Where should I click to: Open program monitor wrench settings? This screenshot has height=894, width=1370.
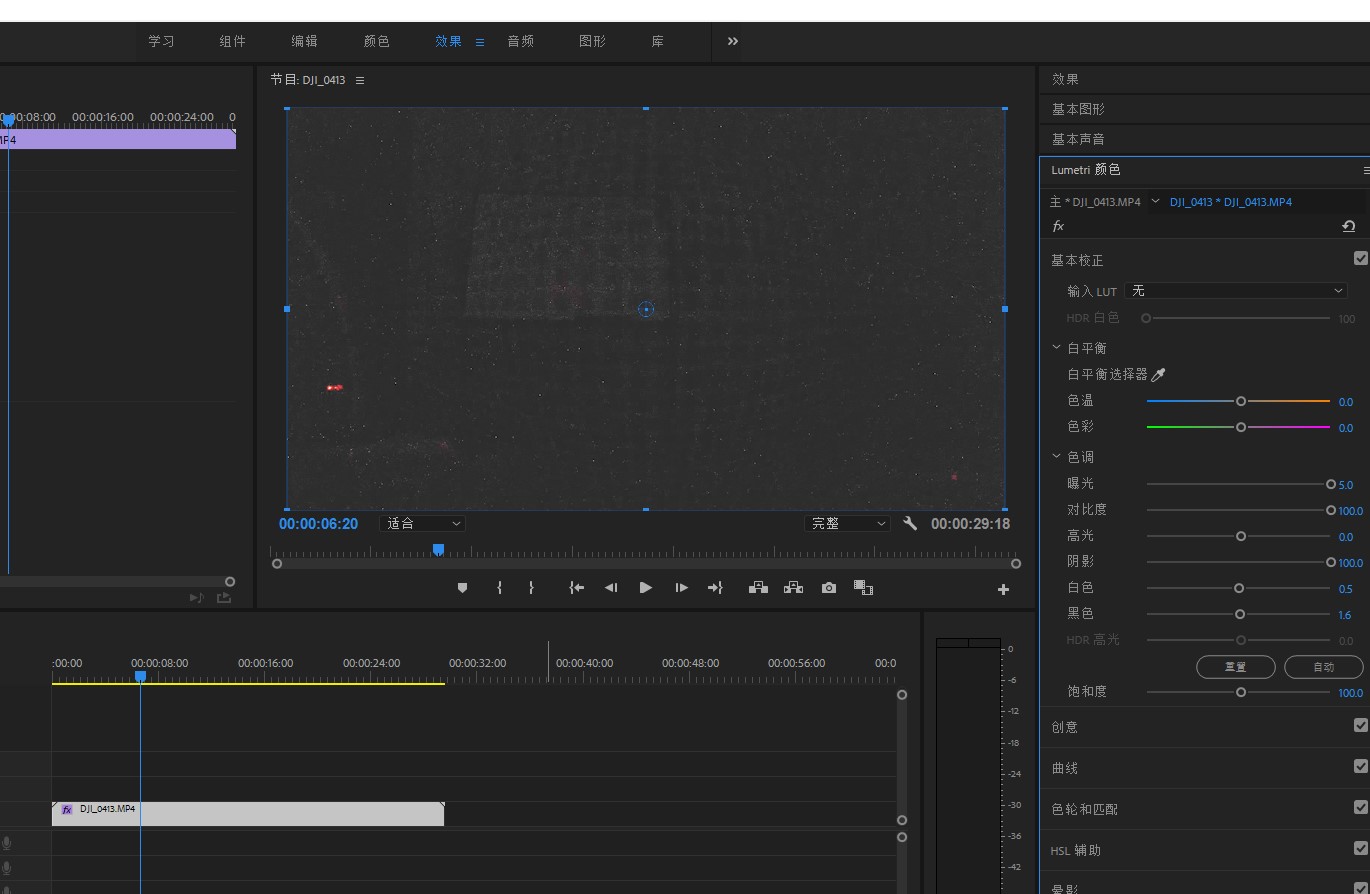pyautogui.click(x=910, y=523)
